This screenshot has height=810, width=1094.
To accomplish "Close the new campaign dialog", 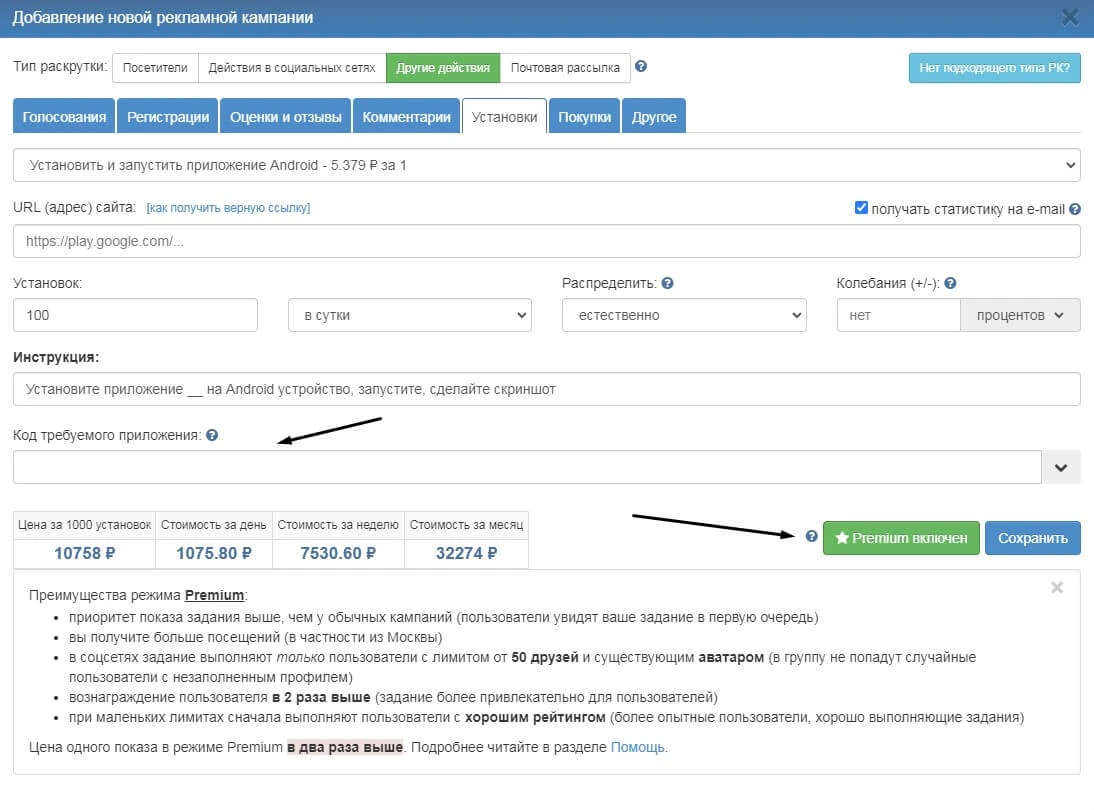I will pos(1070,17).
